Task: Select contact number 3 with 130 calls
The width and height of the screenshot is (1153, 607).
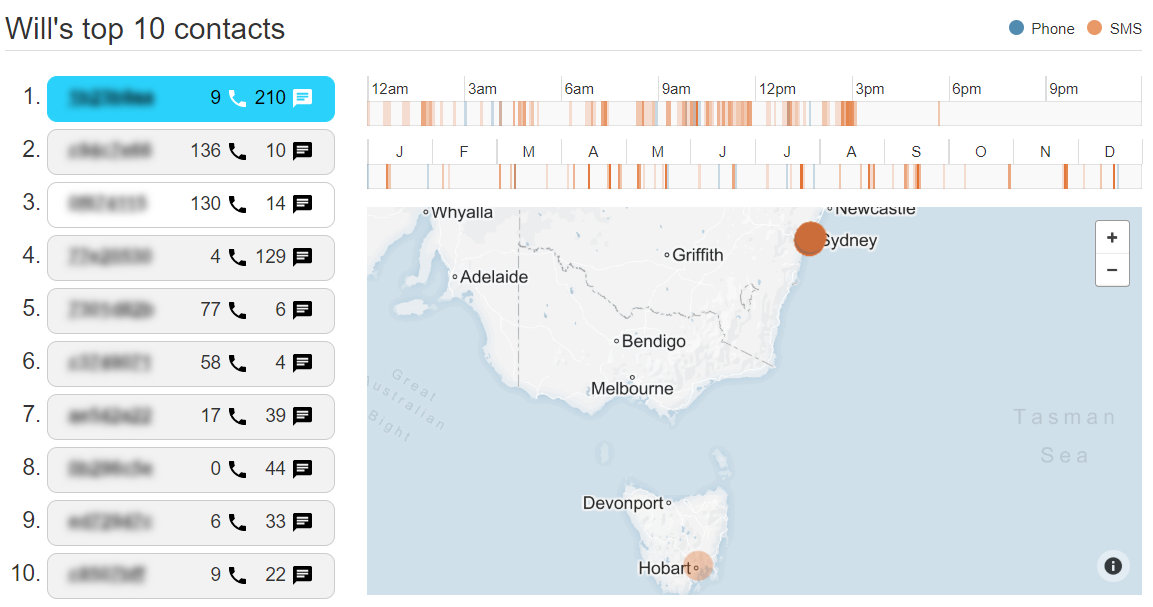Action: 190,205
